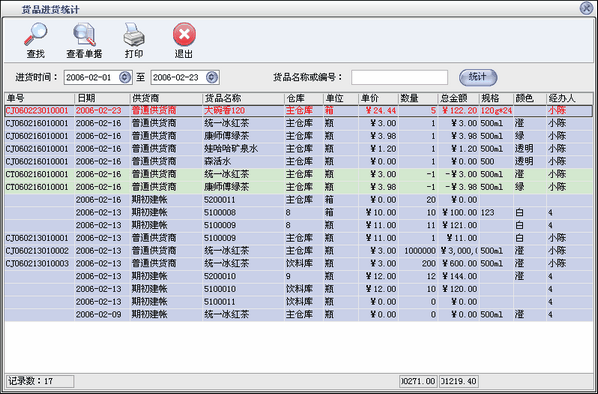Select green row CT060216010001 with 康师傅绿茶
The width and height of the screenshot is (598, 394).
tap(299, 187)
